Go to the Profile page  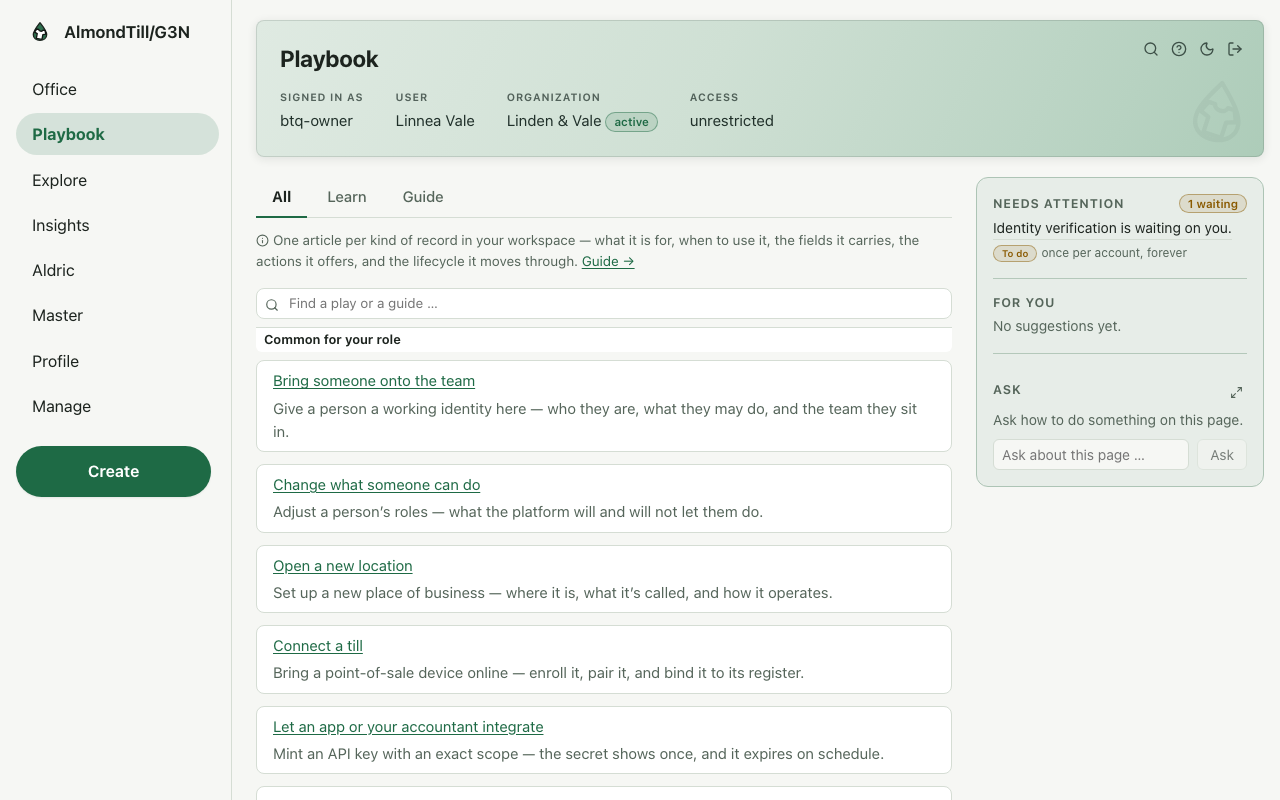pyautogui.click(x=117, y=361)
